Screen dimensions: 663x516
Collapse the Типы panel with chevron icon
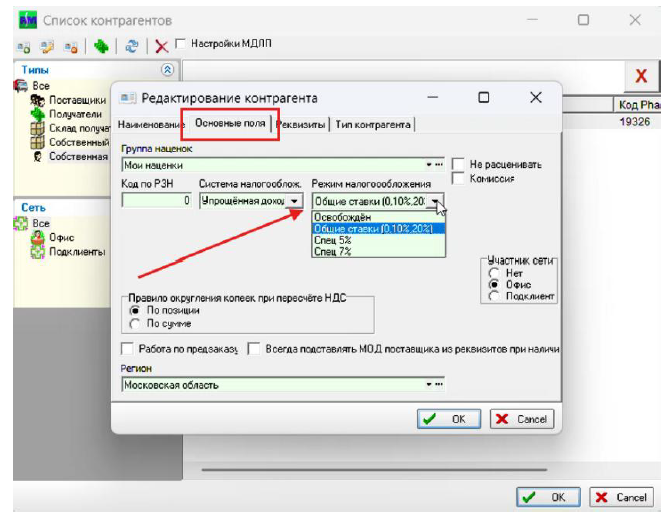point(167,70)
